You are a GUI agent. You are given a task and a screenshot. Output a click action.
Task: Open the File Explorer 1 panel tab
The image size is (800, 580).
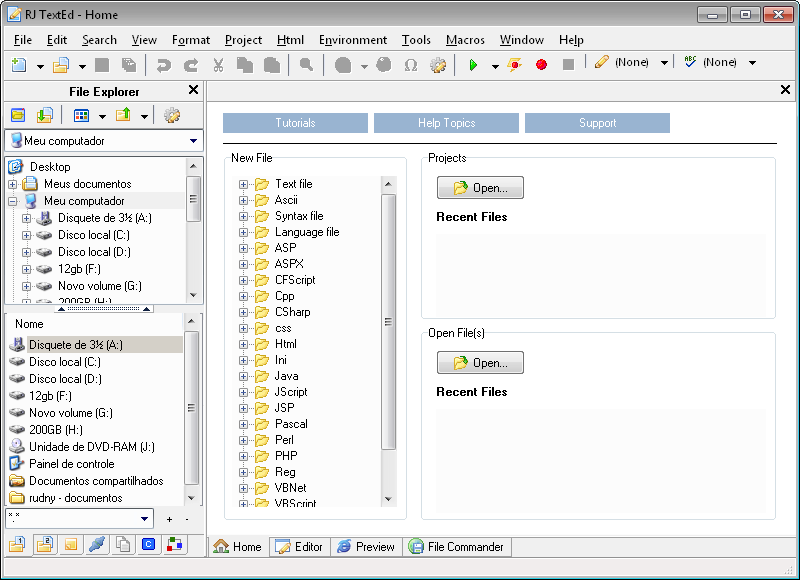pos(17,545)
